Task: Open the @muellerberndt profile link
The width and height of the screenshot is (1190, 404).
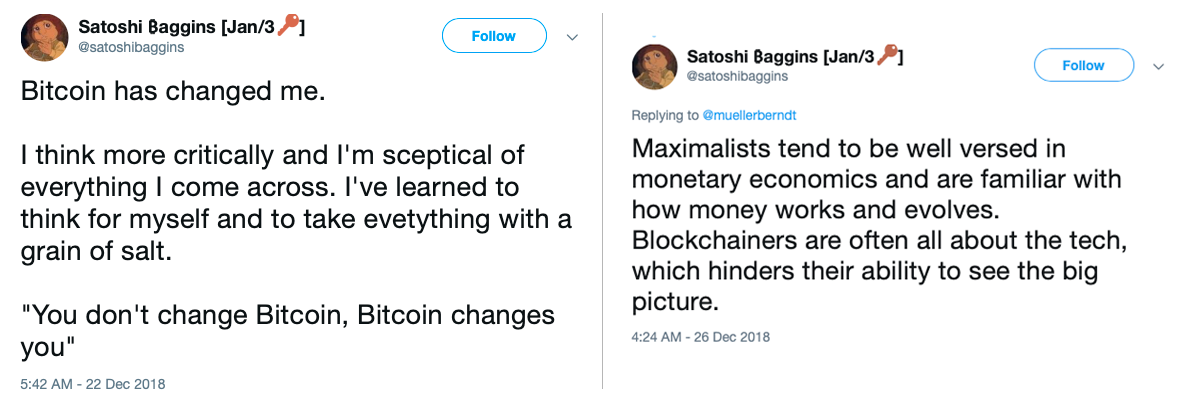Action: pyautogui.click(x=748, y=116)
